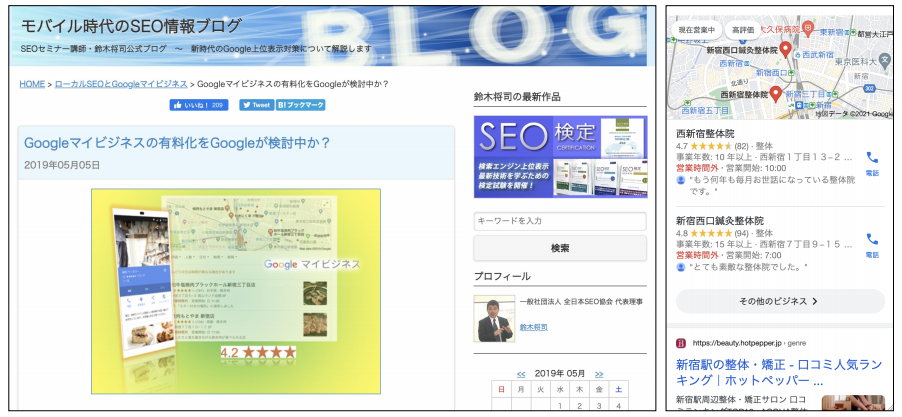Click the Tweet share button
Screen dimensions: 902x417
[x=257, y=105]
